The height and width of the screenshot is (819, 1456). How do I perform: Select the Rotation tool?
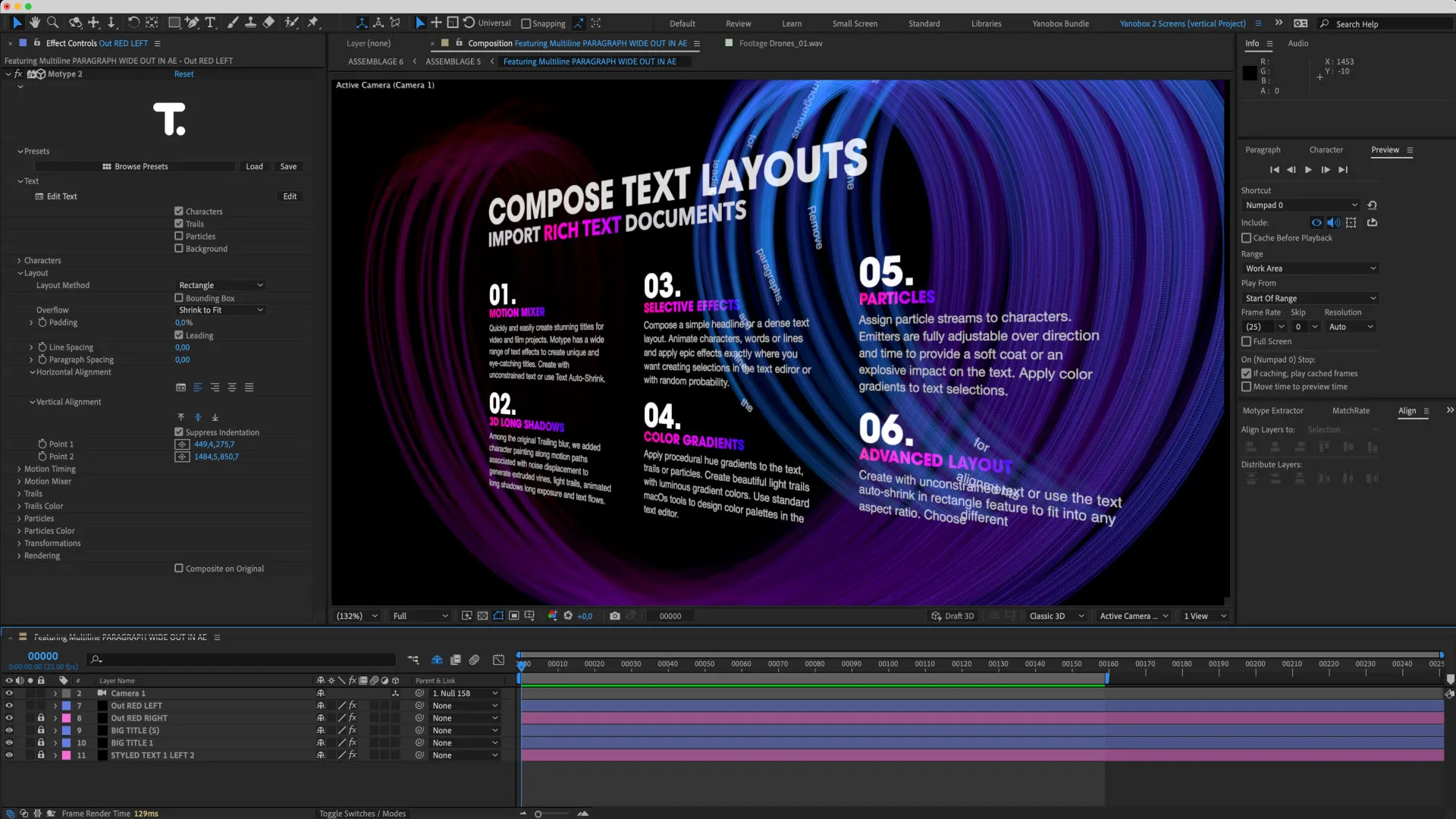click(133, 23)
